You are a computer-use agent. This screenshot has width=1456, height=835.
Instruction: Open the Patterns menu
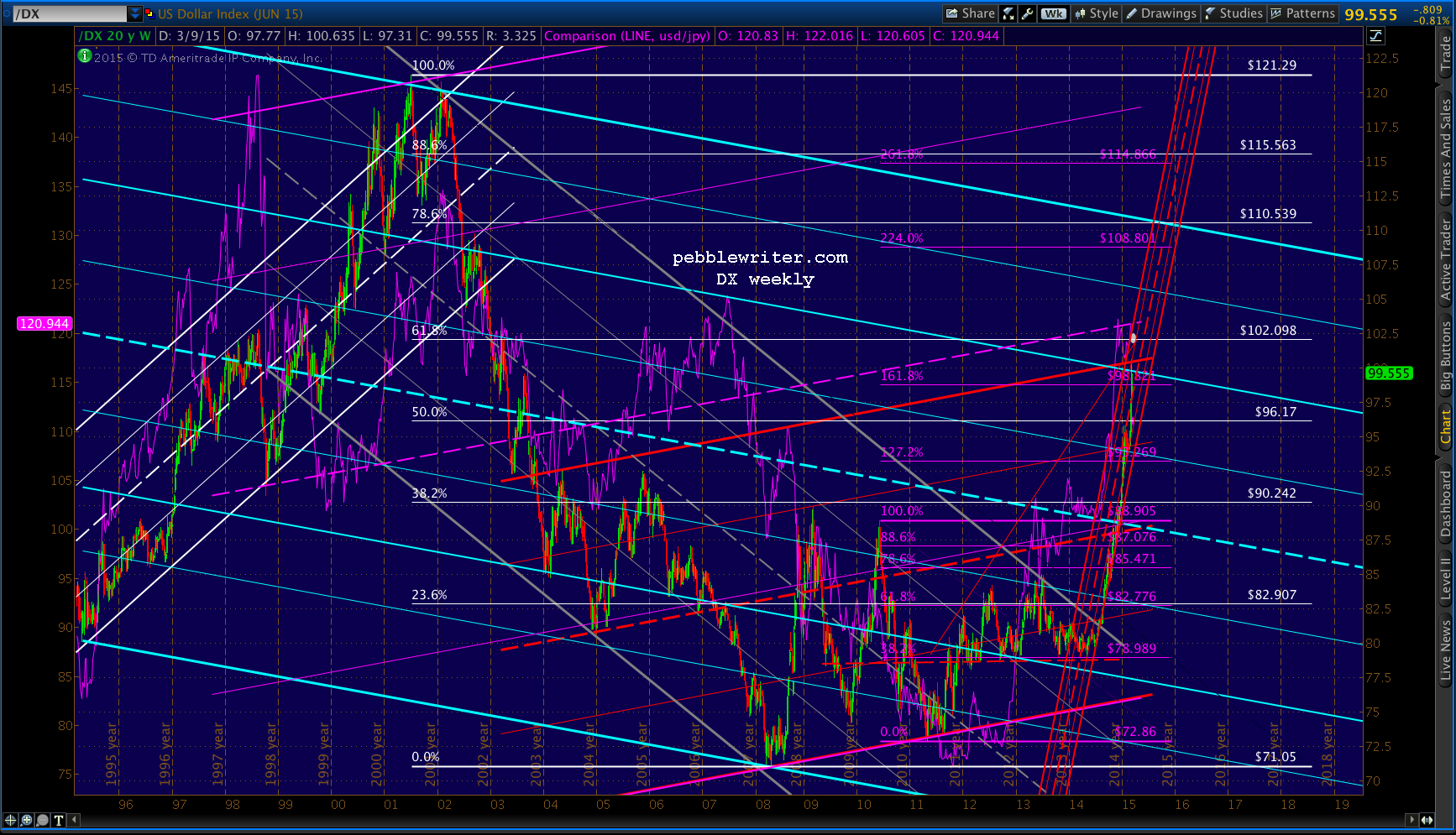[1302, 13]
